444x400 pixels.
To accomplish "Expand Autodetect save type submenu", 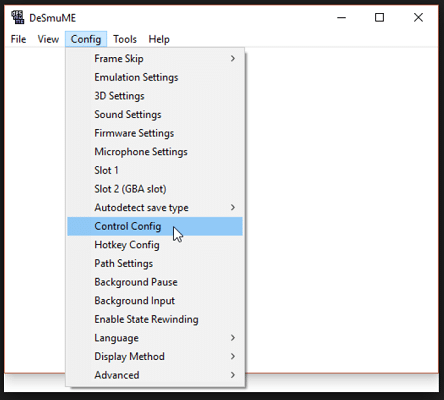I will pos(155,208).
